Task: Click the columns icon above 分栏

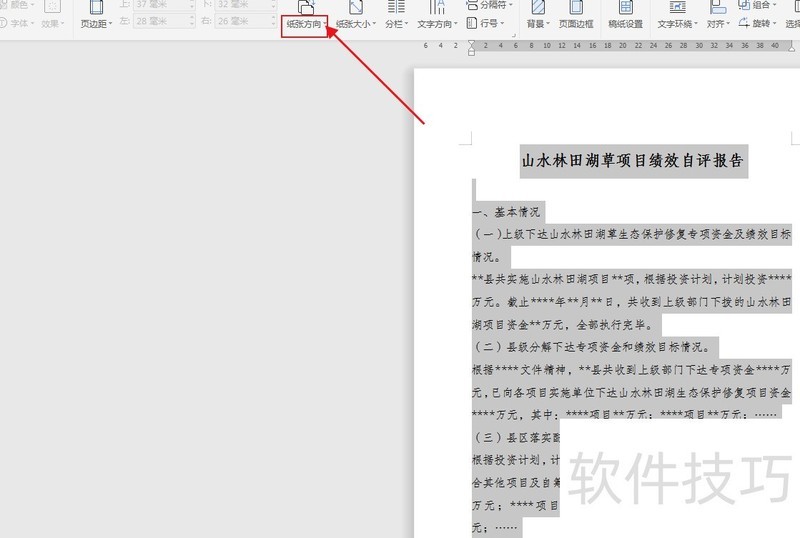Action: (x=396, y=7)
